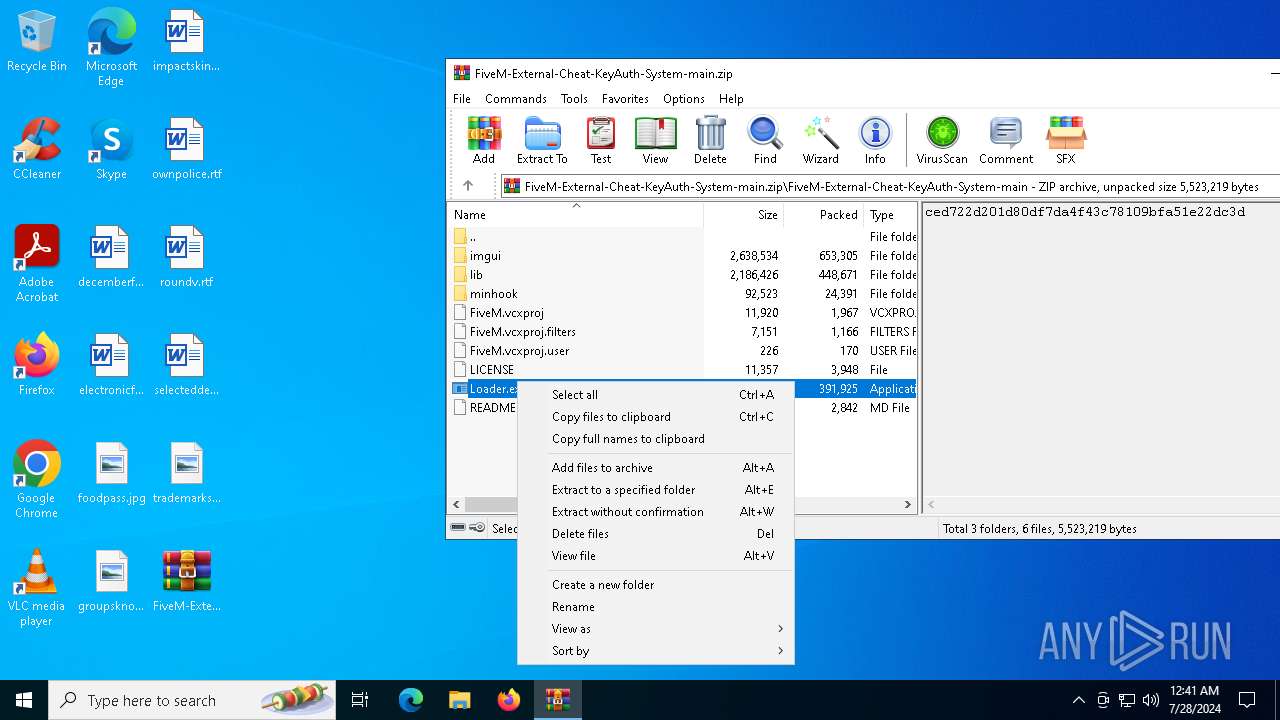Choose Create a new folder
The height and width of the screenshot is (720, 1280).
pos(655,584)
